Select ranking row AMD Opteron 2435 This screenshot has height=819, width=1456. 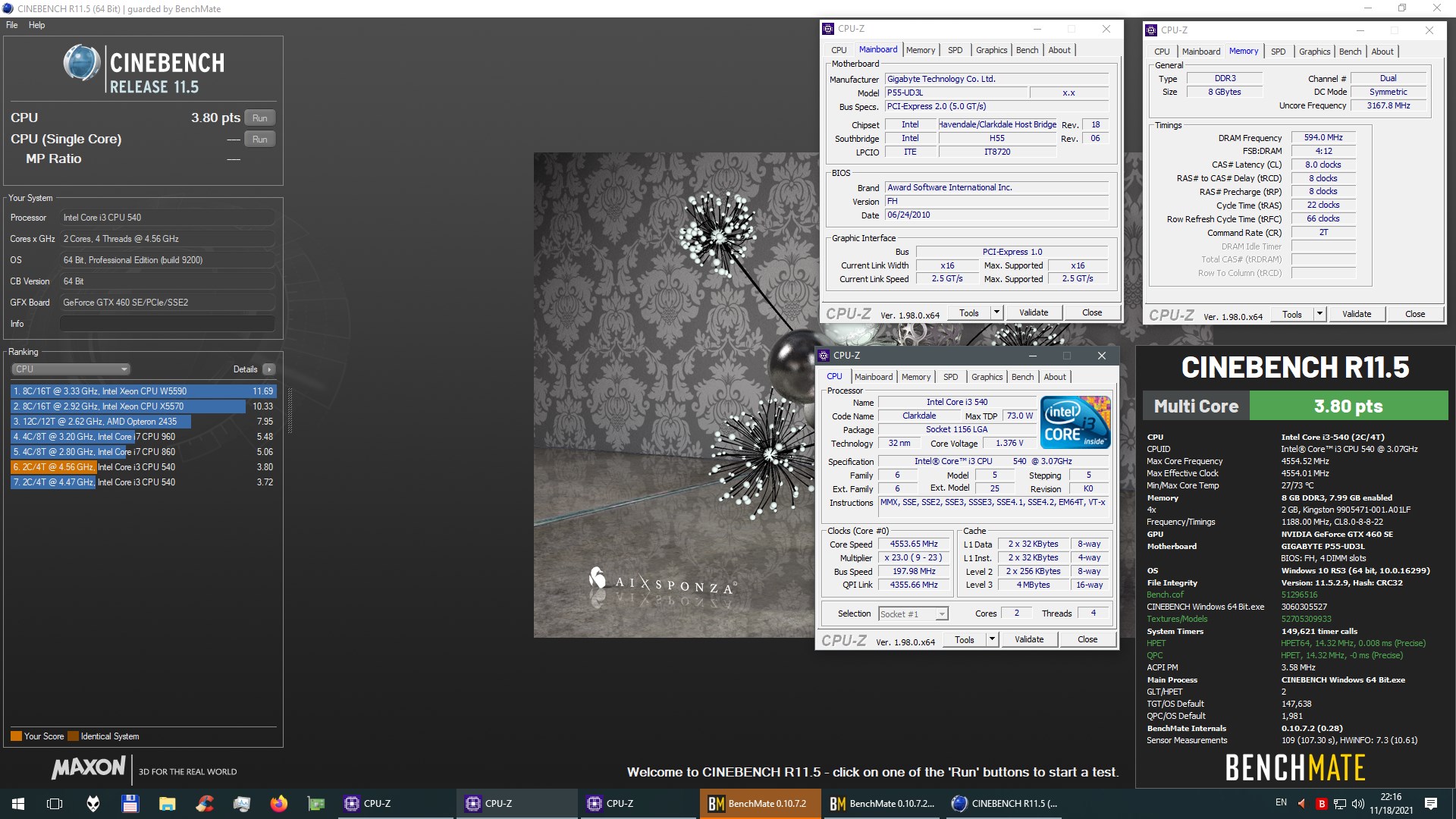[143, 422]
